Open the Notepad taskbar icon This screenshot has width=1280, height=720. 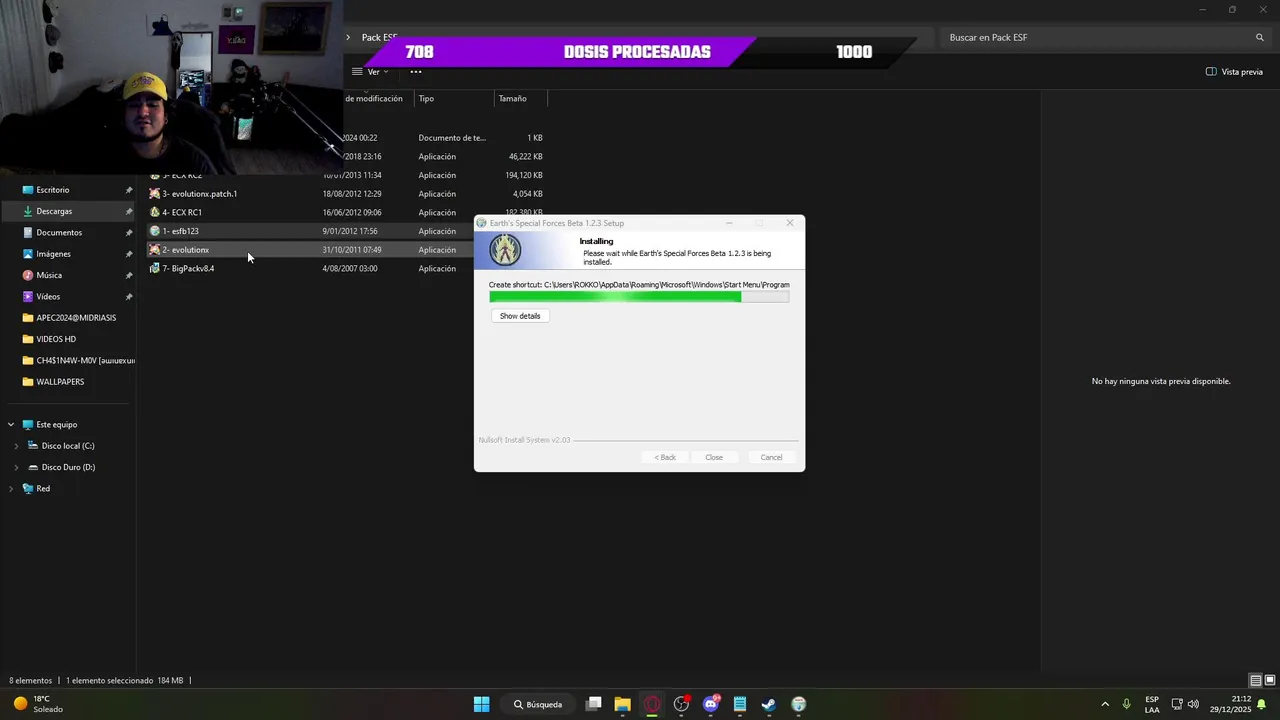[740, 704]
